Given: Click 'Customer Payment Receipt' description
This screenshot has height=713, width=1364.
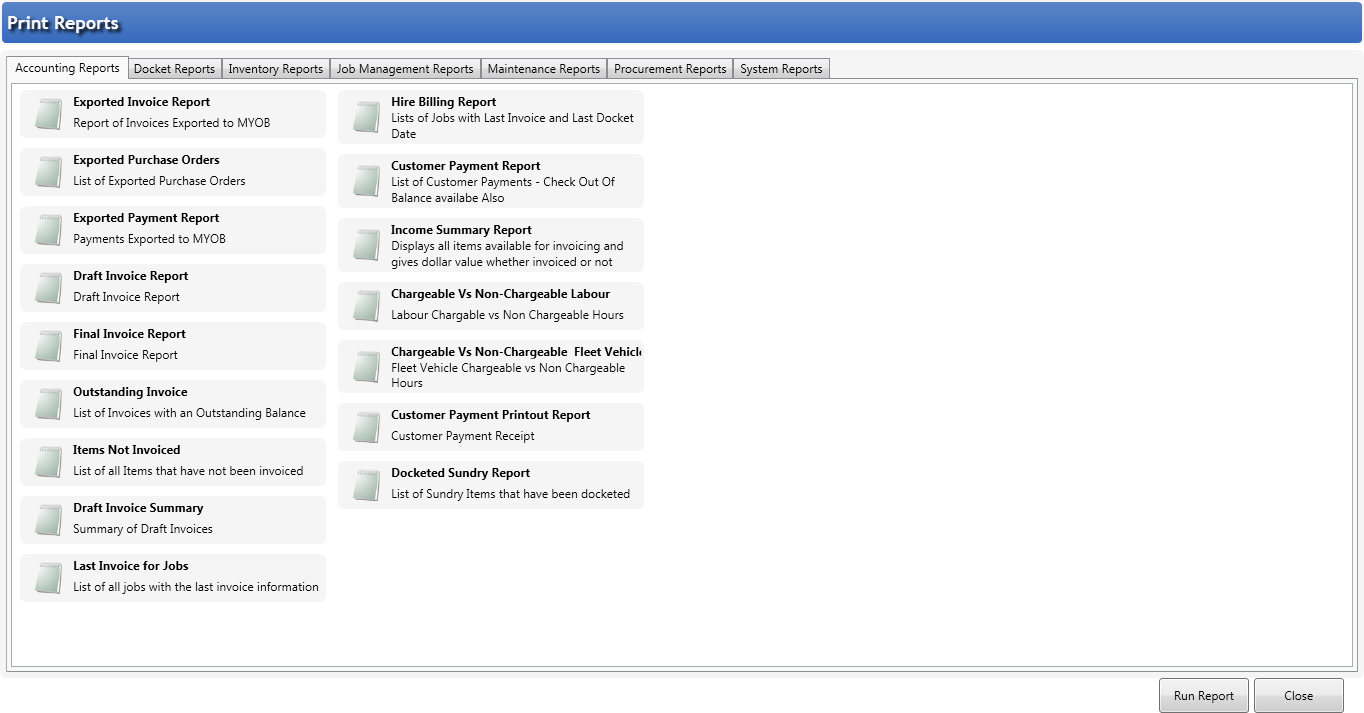Looking at the screenshot, I should (x=463, y=436).
